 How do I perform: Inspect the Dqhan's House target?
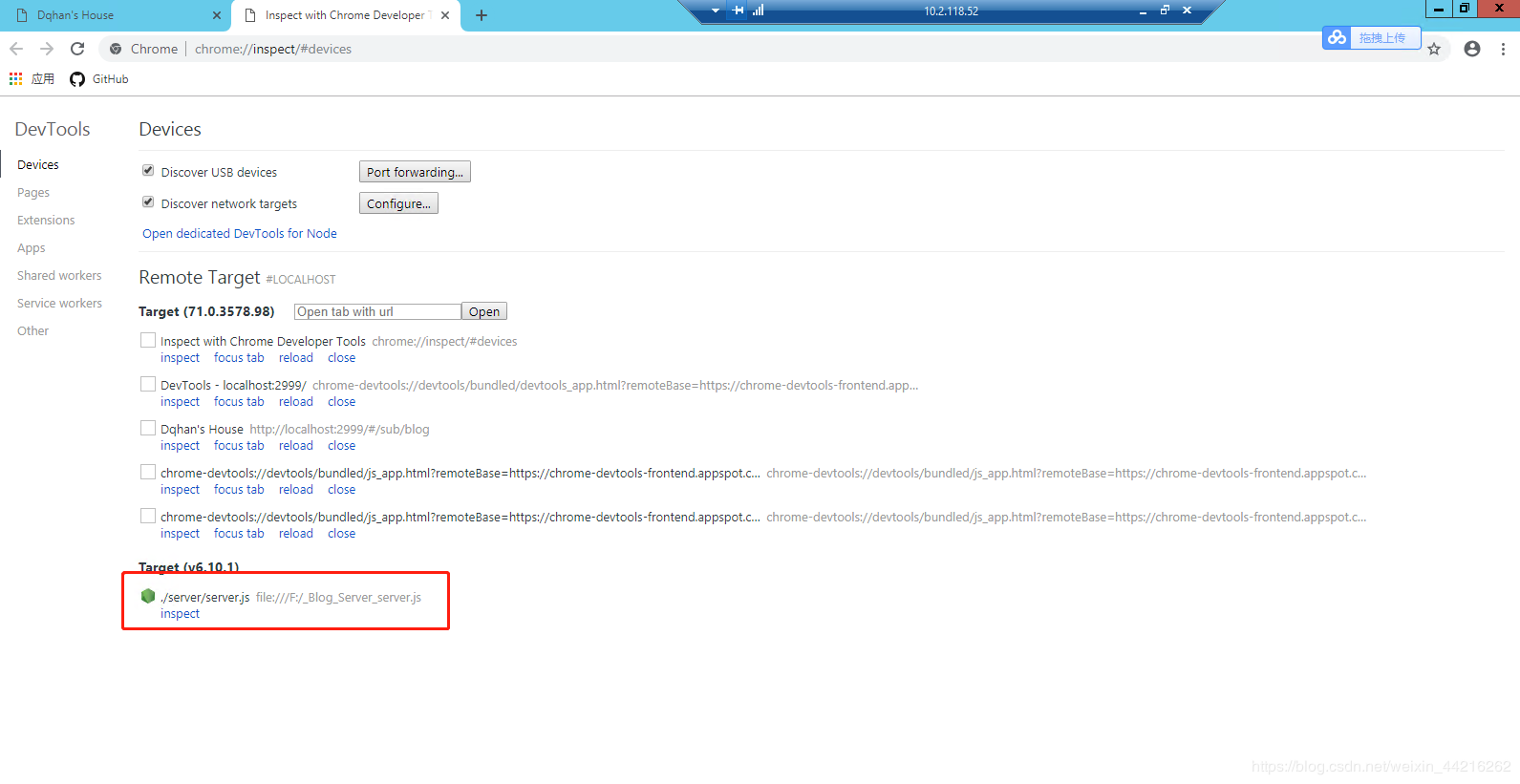[x=181, y=446]
